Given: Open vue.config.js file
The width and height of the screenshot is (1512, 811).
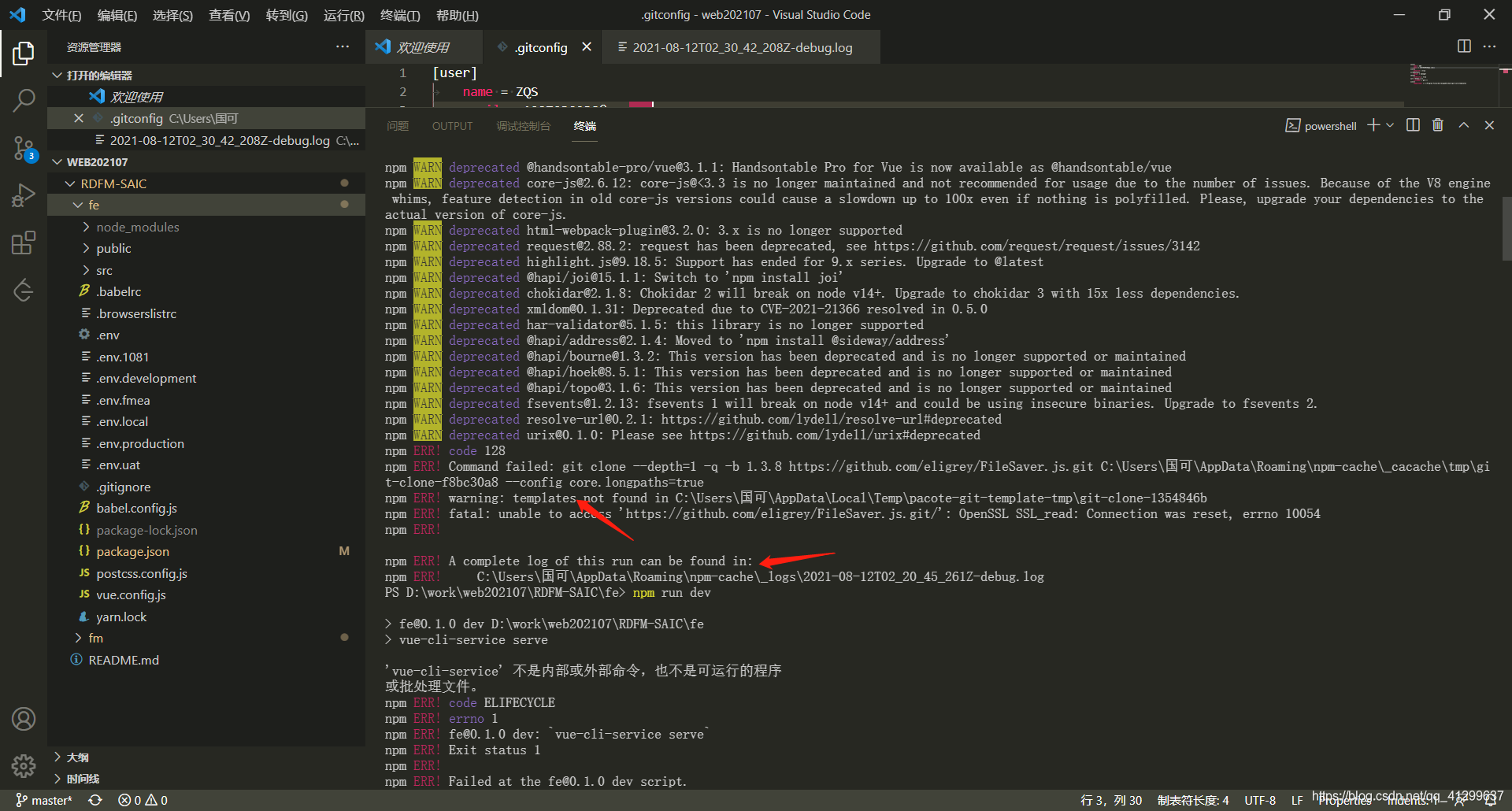Looking at the screenshot, I should tap(206, 594).
